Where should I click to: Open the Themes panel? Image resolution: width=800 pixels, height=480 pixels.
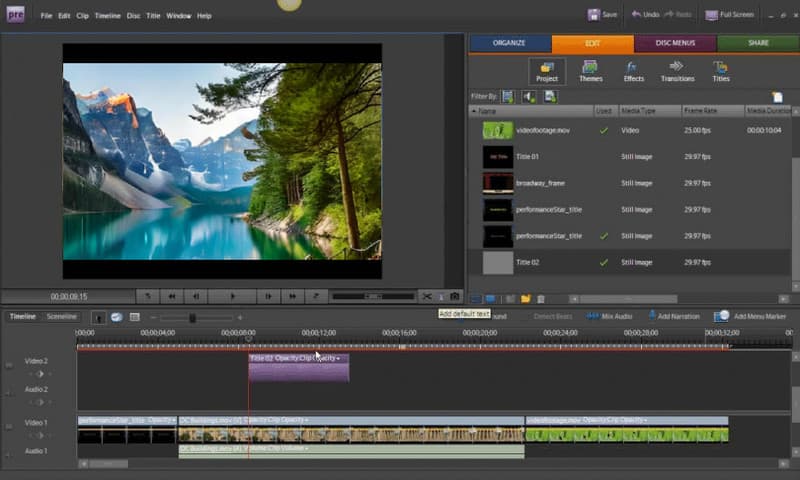[x=590, y=71]
